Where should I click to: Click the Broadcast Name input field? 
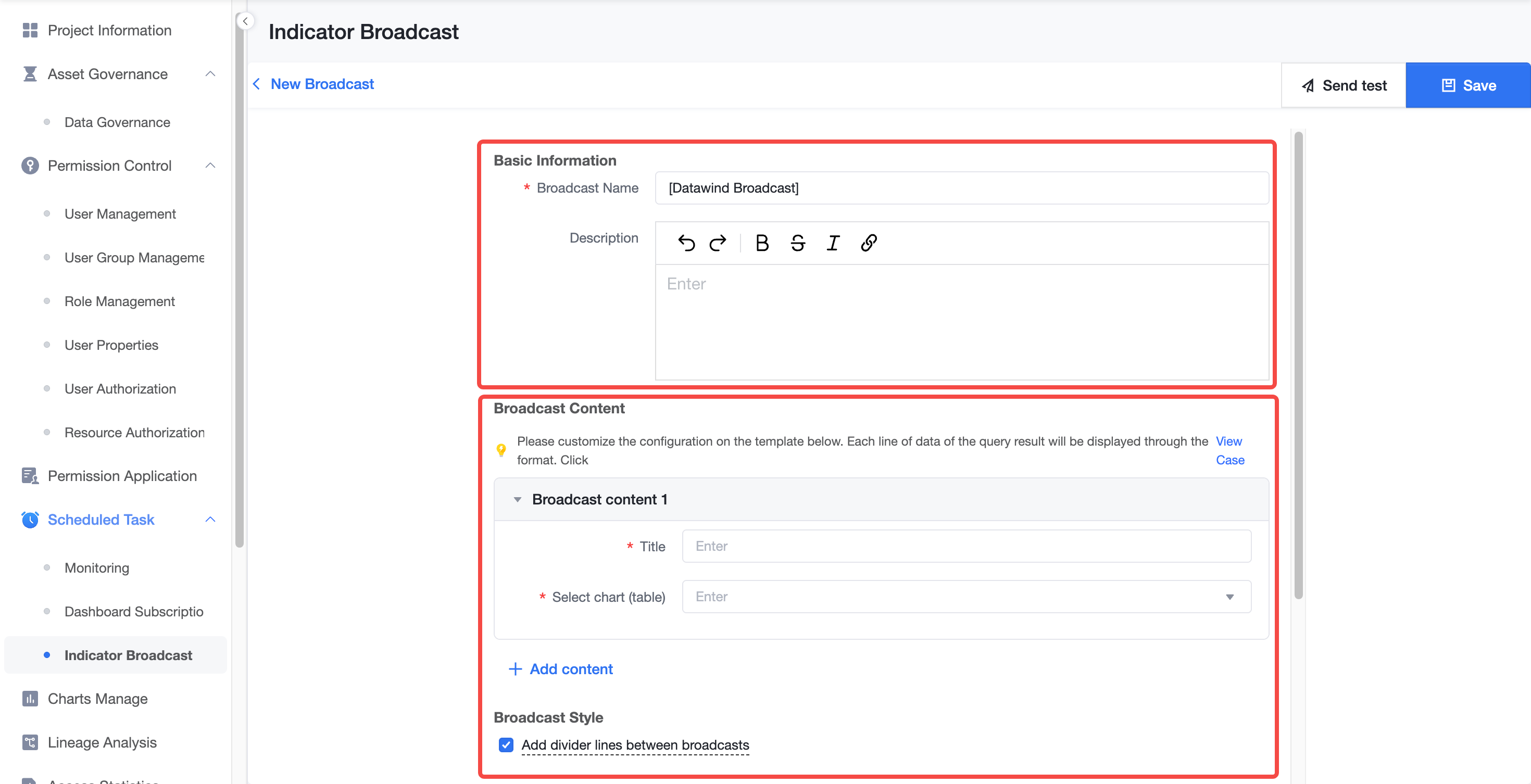tap(962, 188)
